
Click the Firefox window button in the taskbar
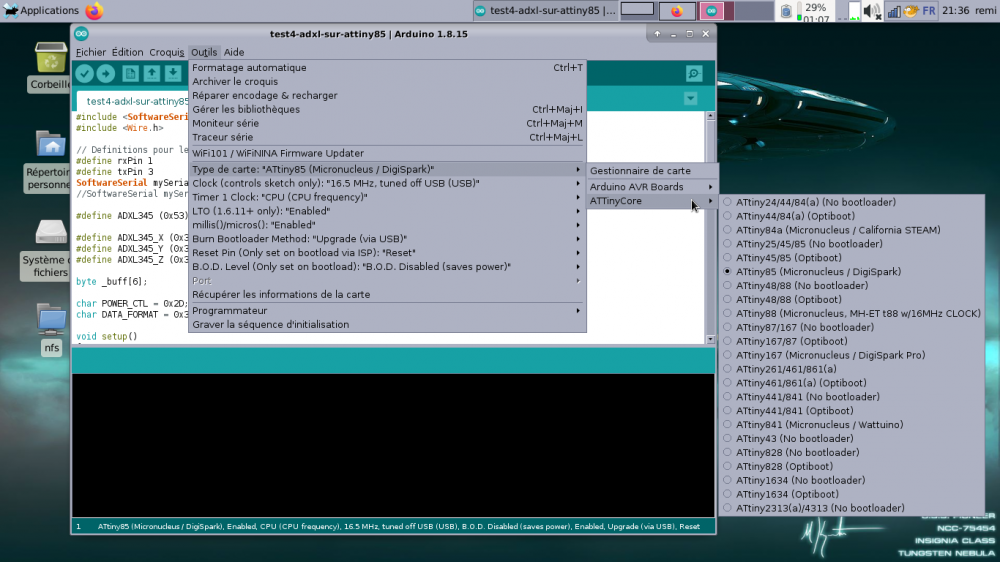(x=677, y=11)
